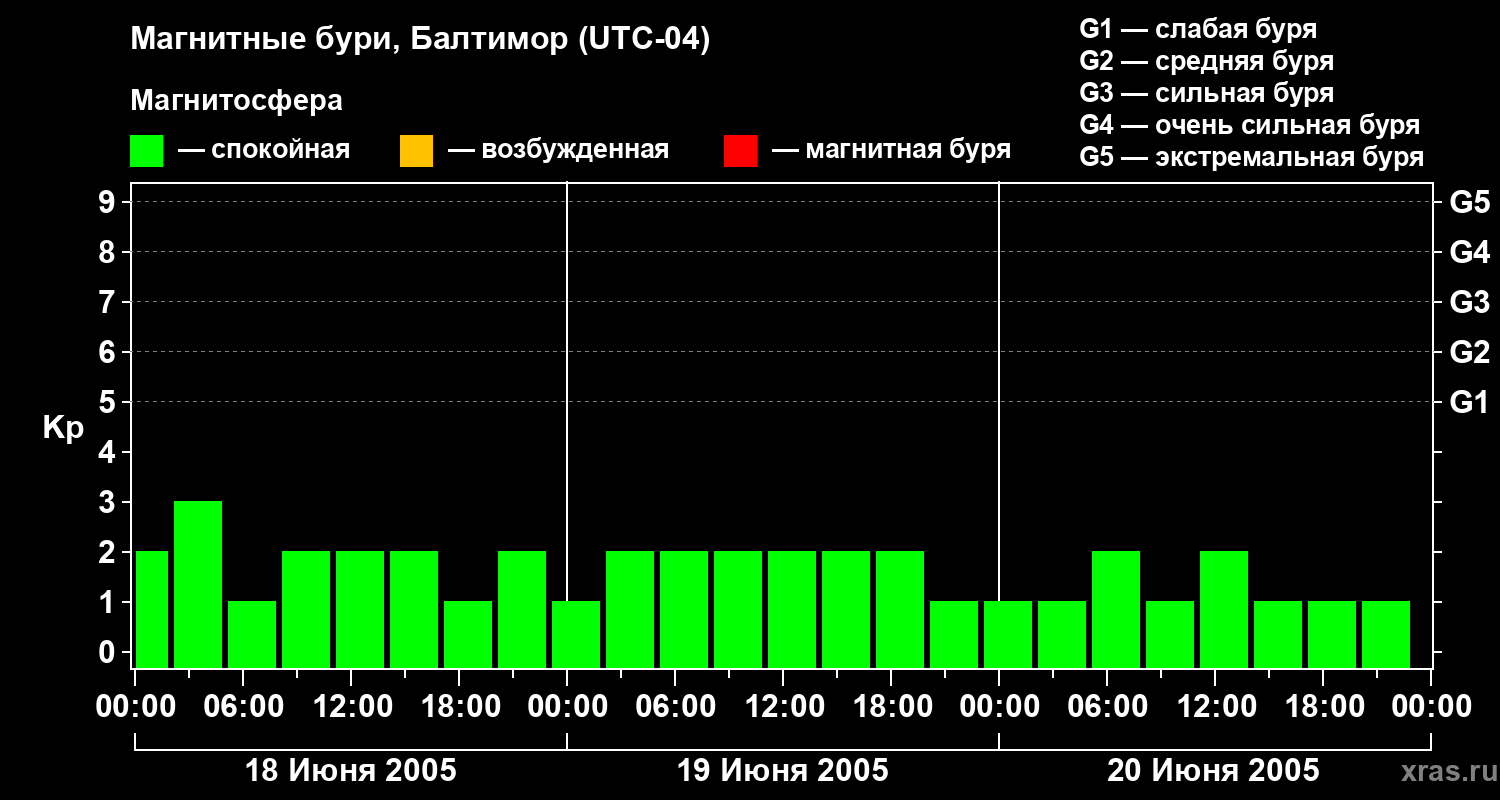Click the '19 Июня 2005' date label

(783, 771)
